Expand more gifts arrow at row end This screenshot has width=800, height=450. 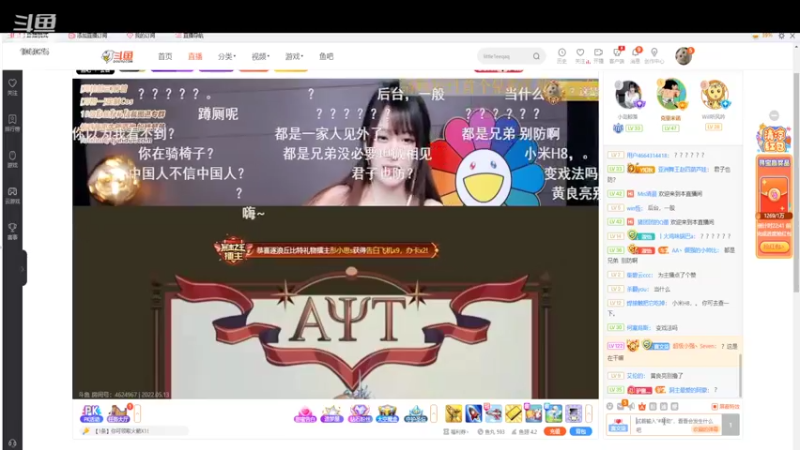pyautogui.click(x=589, y=414)
